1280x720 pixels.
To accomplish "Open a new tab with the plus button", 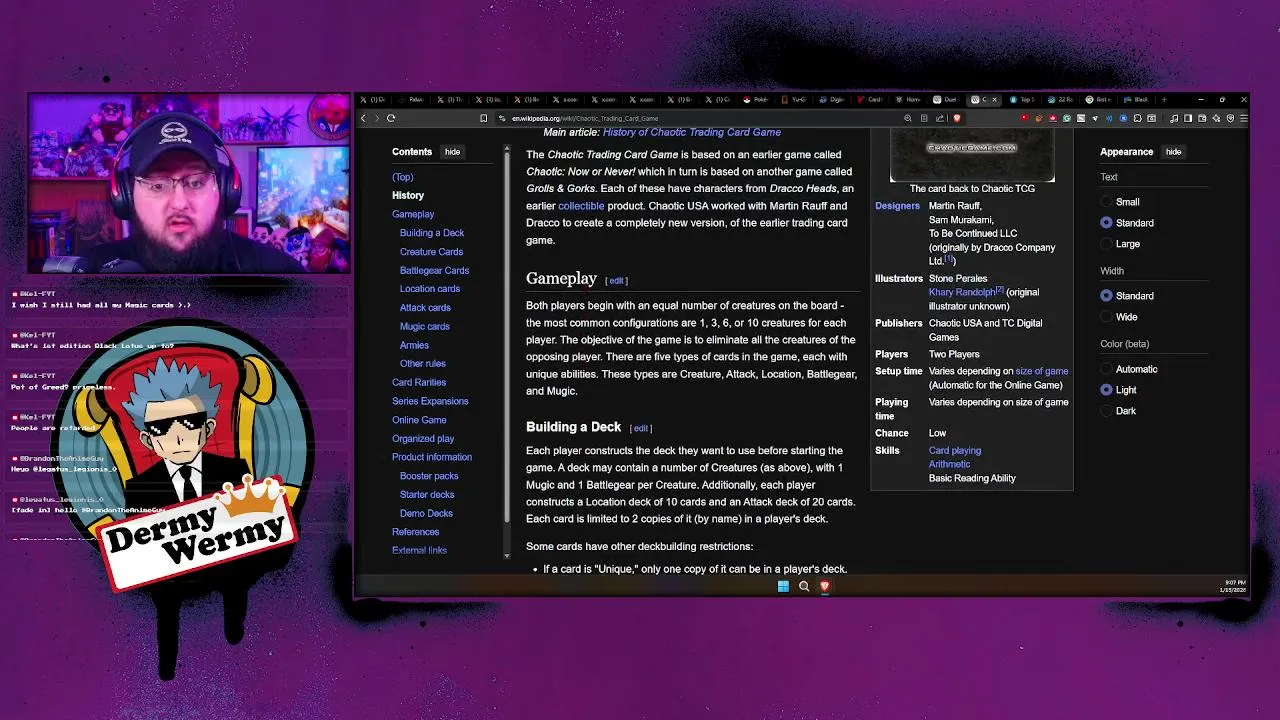I will click(x=1164, y=100).
